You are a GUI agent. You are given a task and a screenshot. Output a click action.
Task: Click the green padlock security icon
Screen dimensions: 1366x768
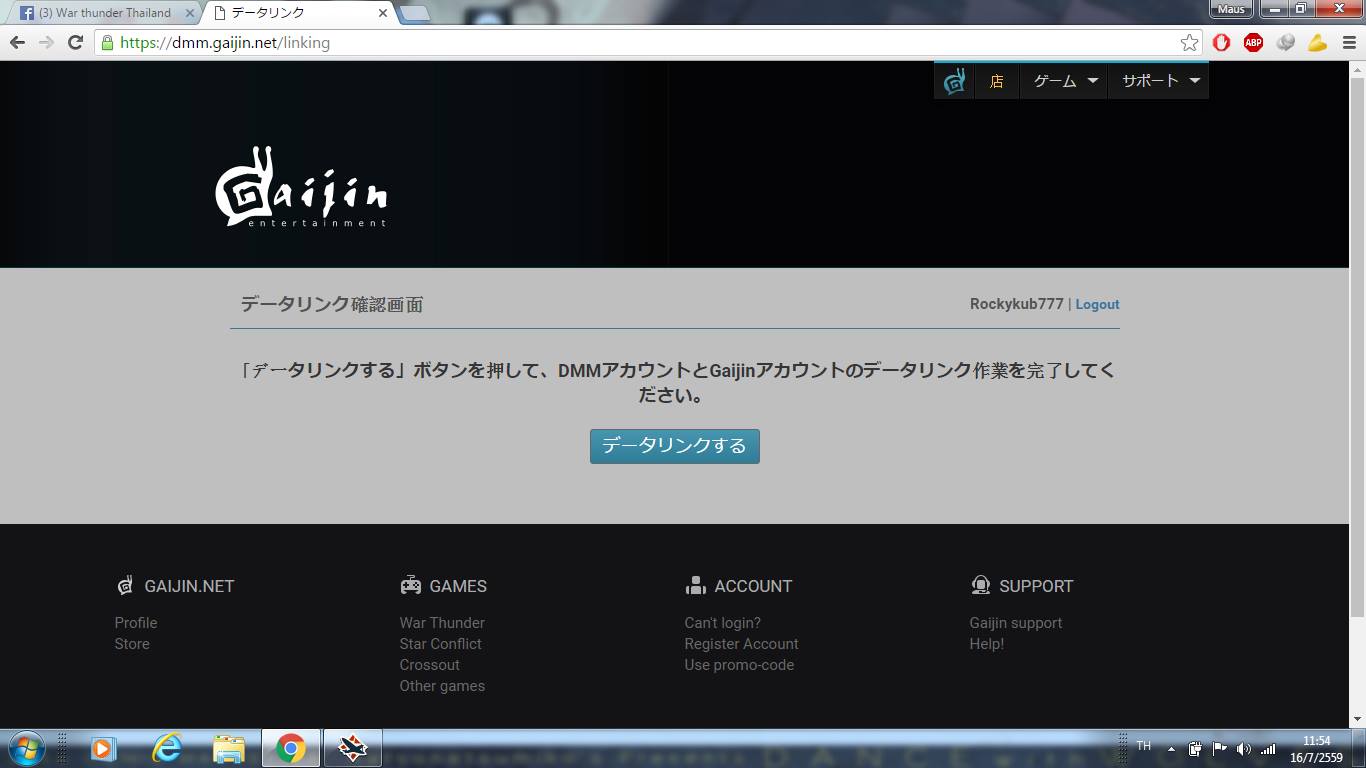click(x=107, y=42)
